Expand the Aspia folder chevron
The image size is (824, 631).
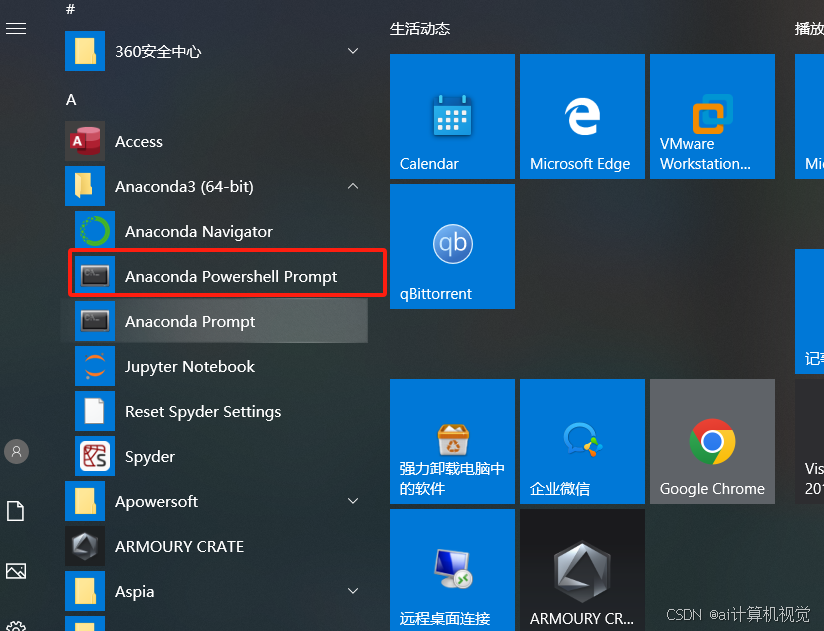353,591
